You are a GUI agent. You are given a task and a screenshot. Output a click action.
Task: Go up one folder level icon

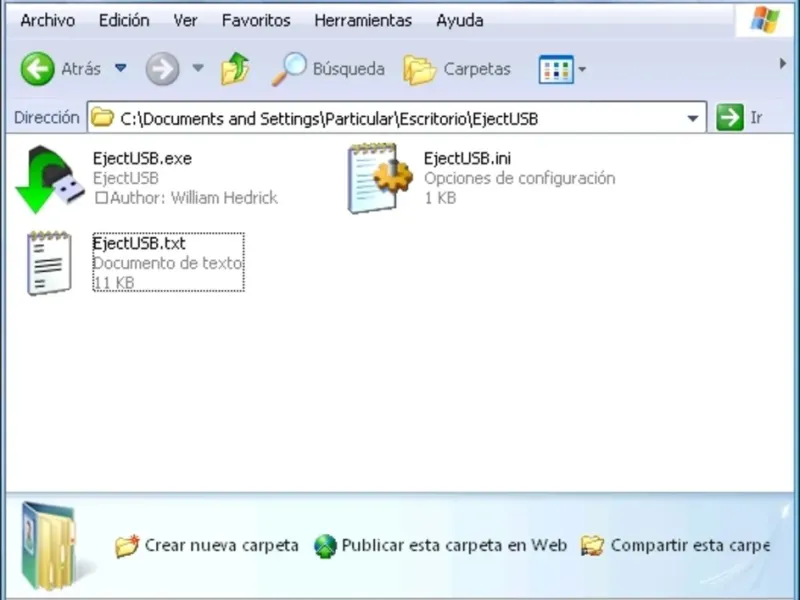click(235, 68)
